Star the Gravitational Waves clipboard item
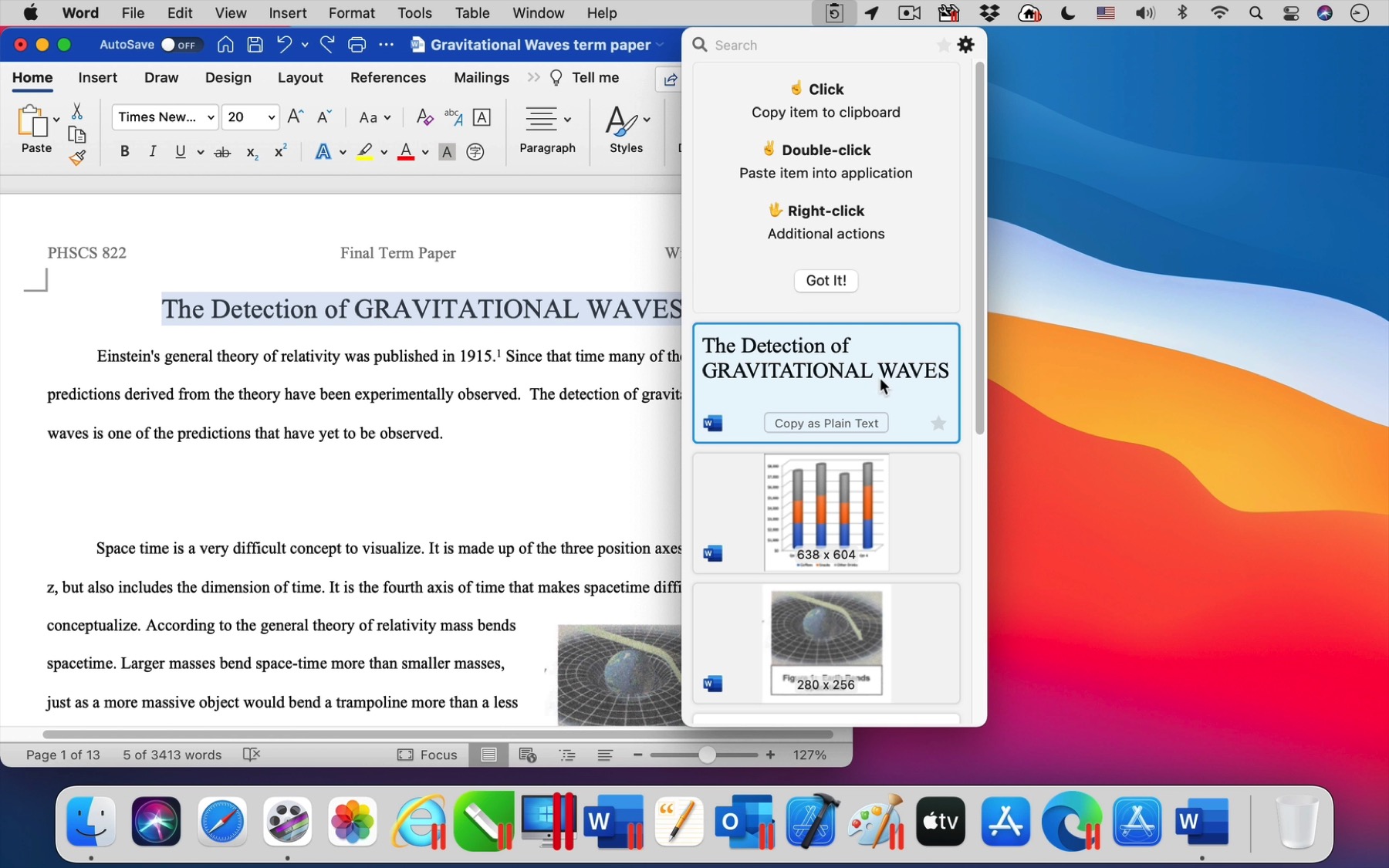1389x868 pixels. (x=937, y=424)
